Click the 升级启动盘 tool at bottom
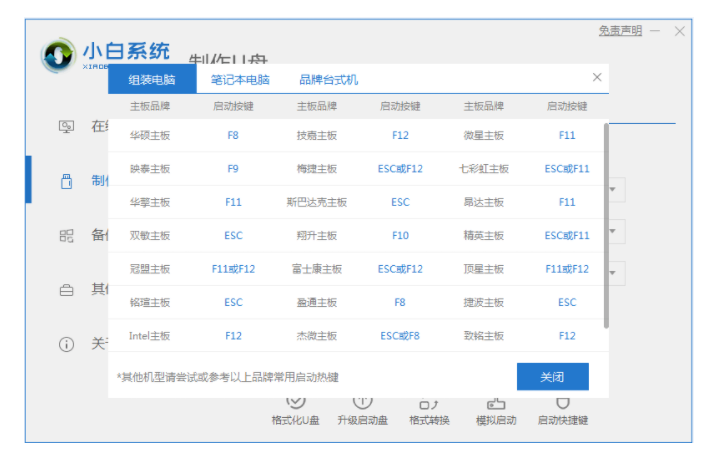 (362, 412)
